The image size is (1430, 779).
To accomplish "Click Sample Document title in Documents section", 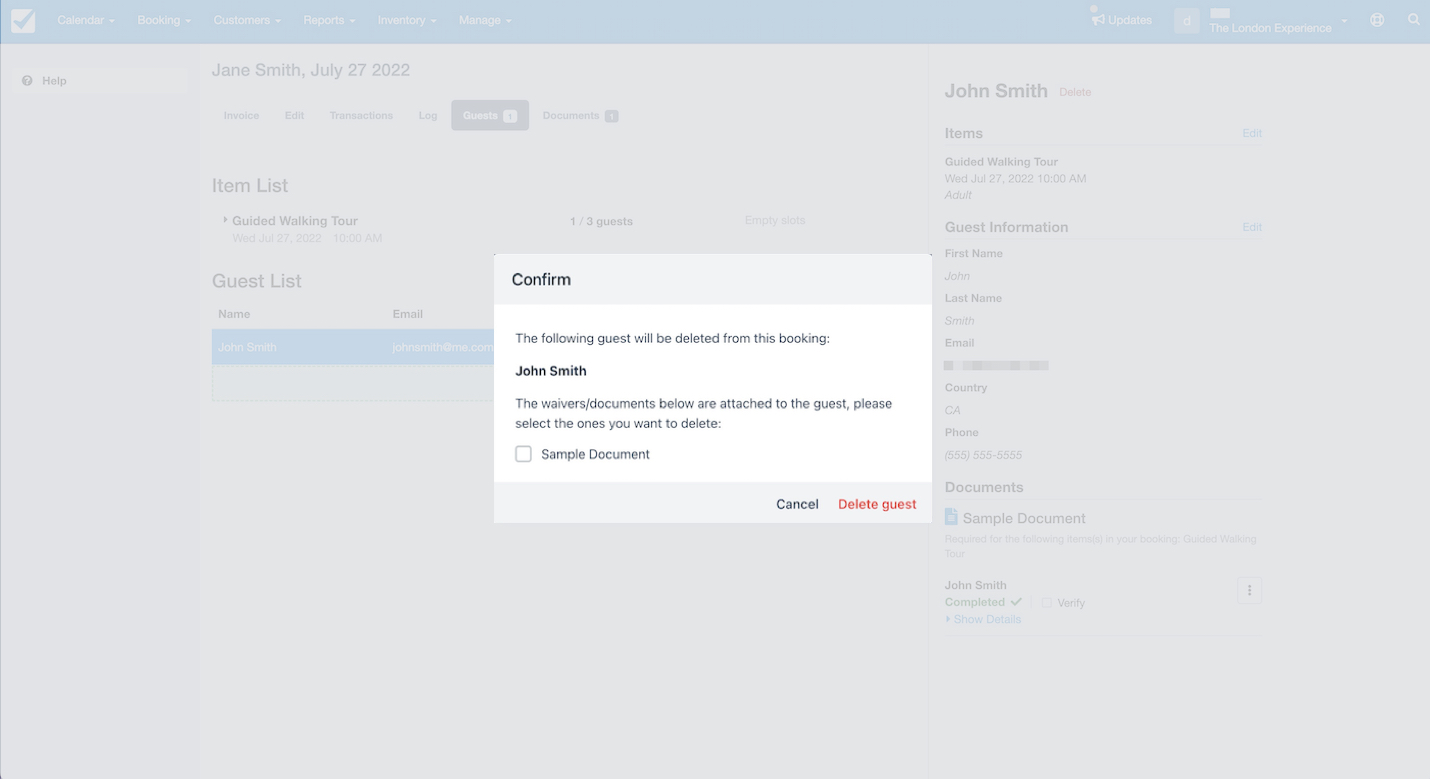I will pyautogui.click(x=1024, y=518).
